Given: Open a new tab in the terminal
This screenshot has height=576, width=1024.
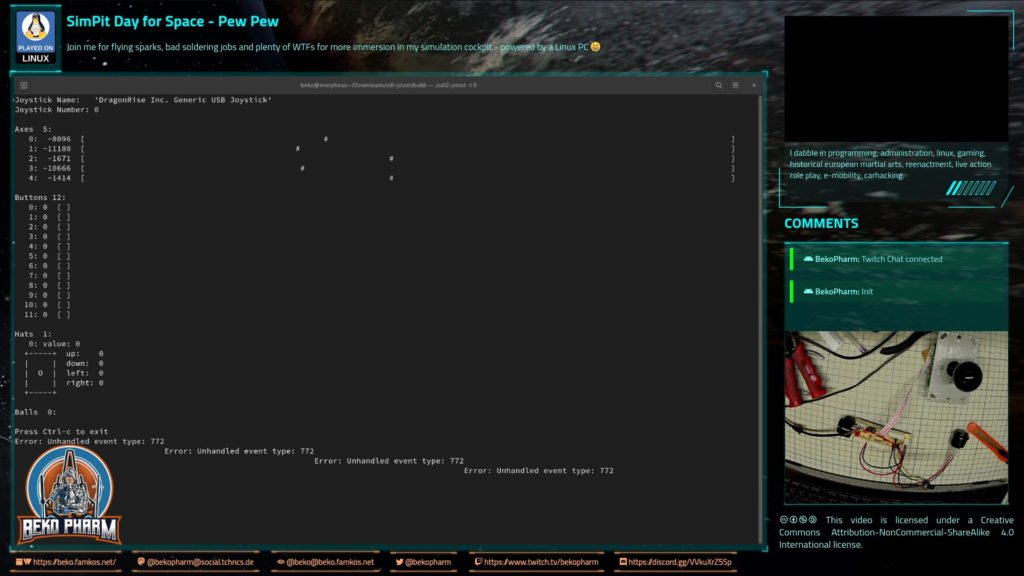Looking at the screenshot, I should [24, 85].
